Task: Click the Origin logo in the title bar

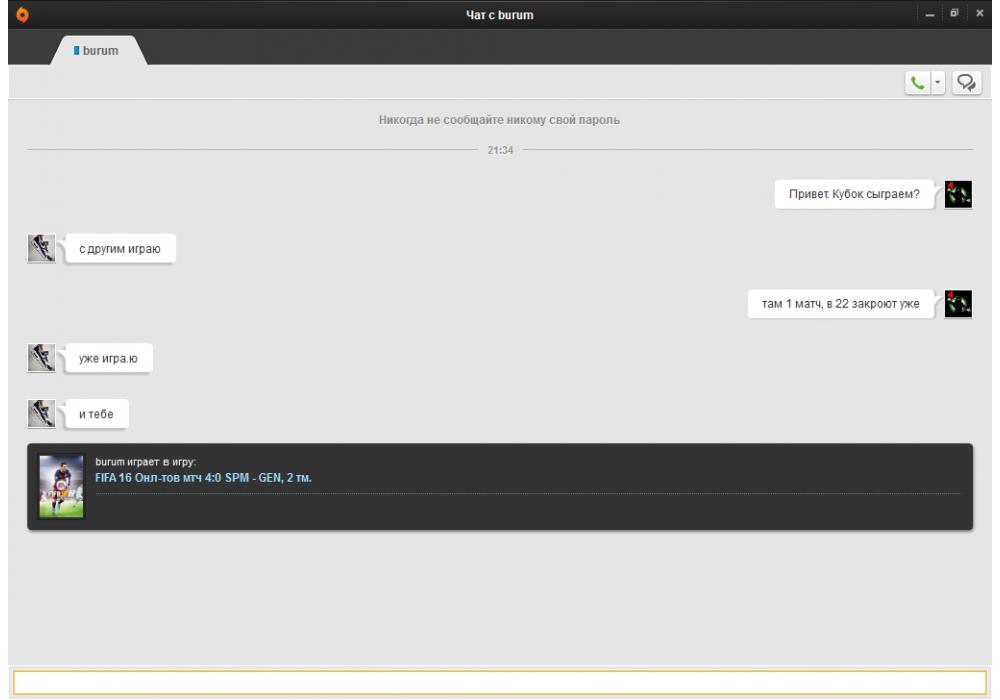Action: 11,13
